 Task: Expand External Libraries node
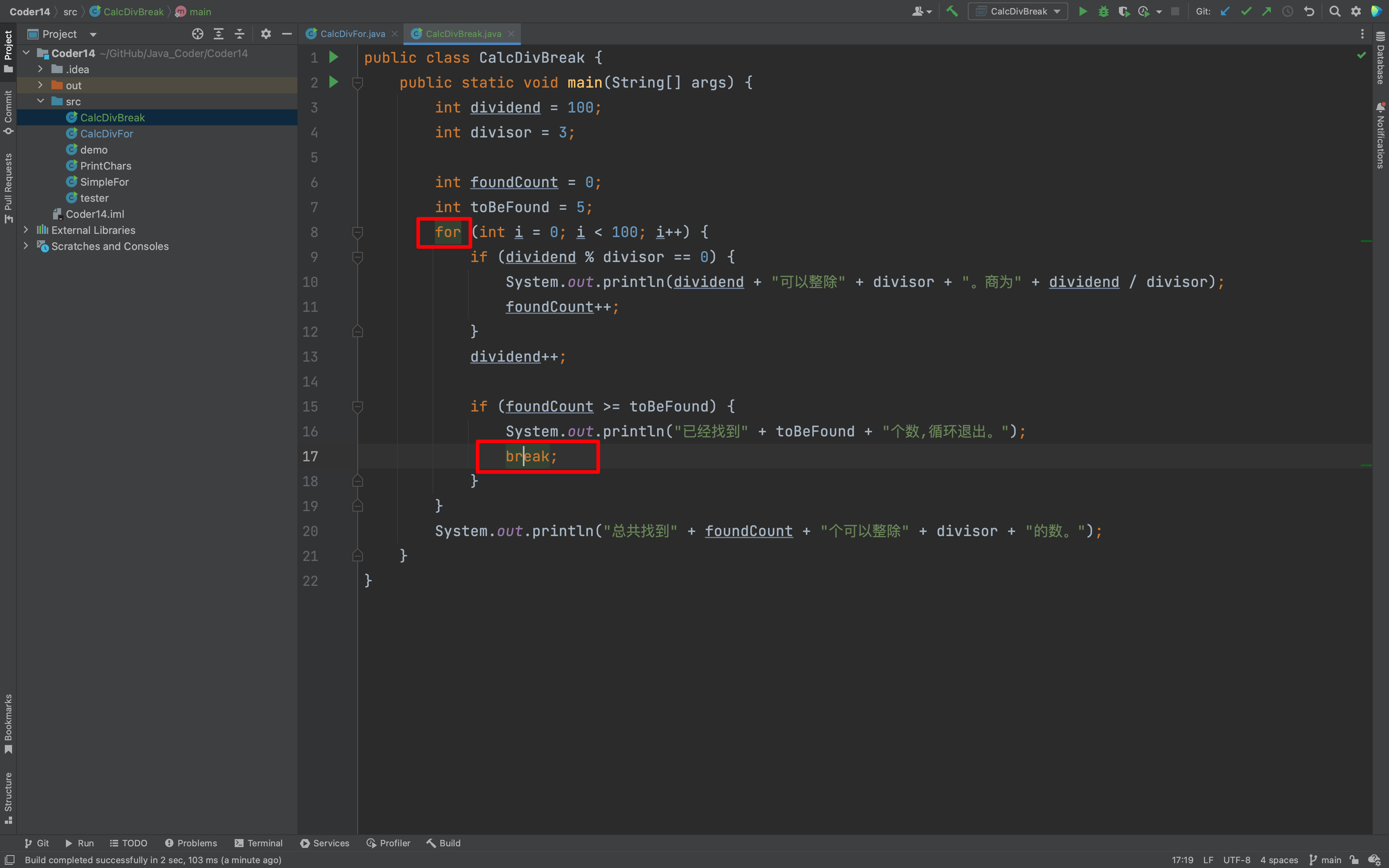[26, 229]
